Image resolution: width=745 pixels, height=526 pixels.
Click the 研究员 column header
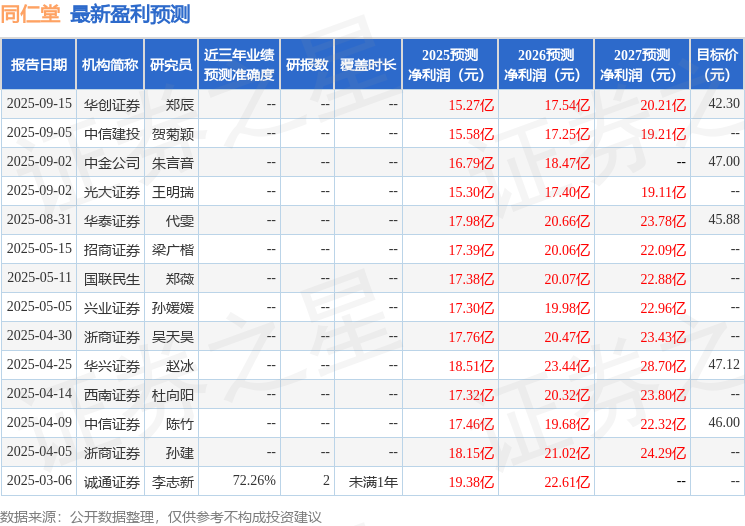click(171, 65)
